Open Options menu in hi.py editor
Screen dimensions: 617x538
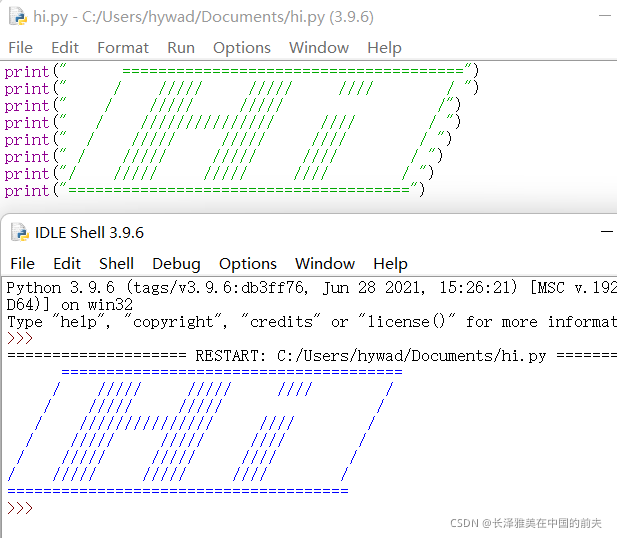click(242, 48)
